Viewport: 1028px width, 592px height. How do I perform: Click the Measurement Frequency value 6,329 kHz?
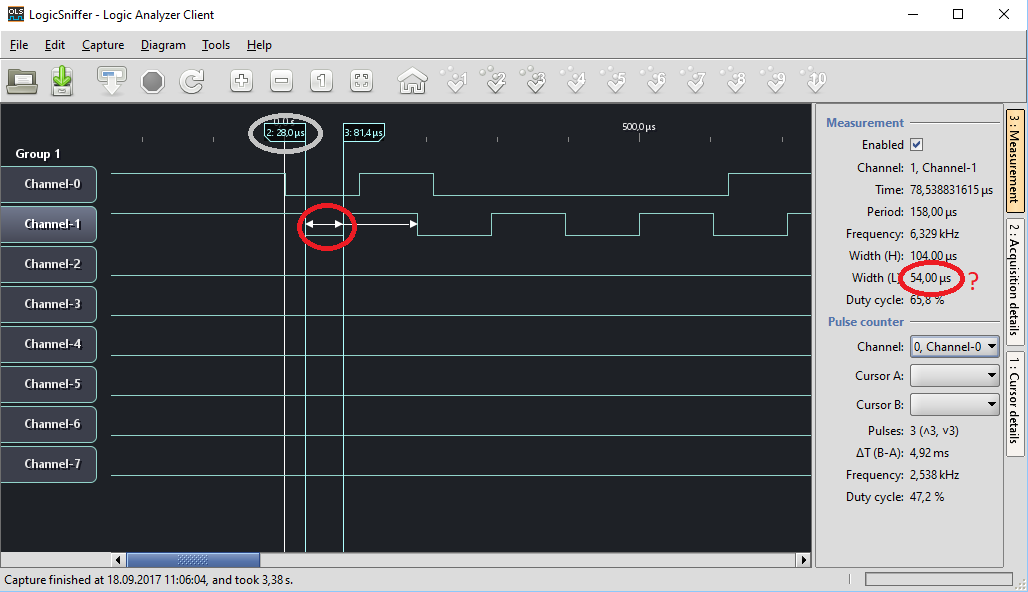(934, 234)
